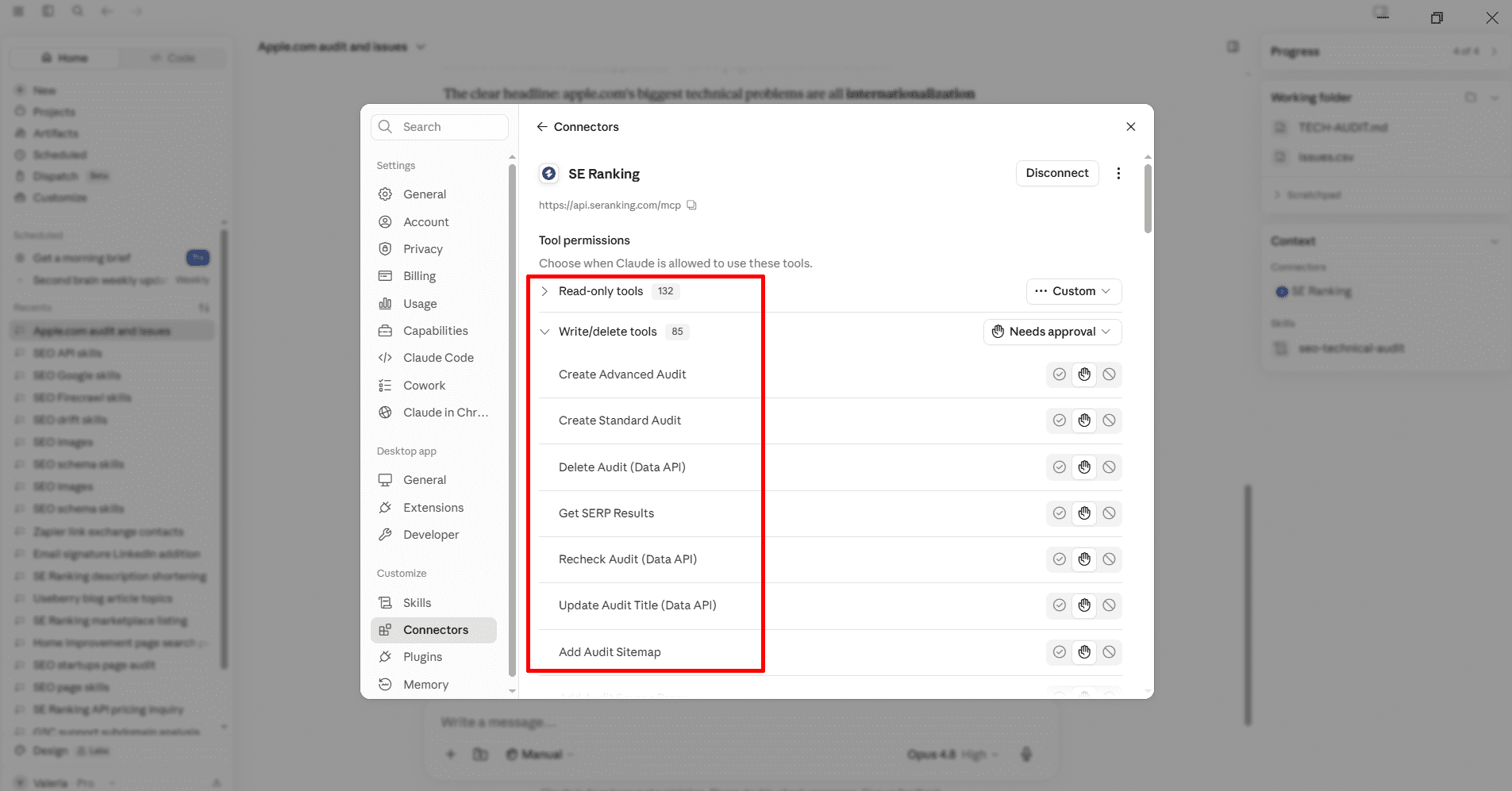Block the Delete Audit (Data API) tool

(x=1109, y=467)
